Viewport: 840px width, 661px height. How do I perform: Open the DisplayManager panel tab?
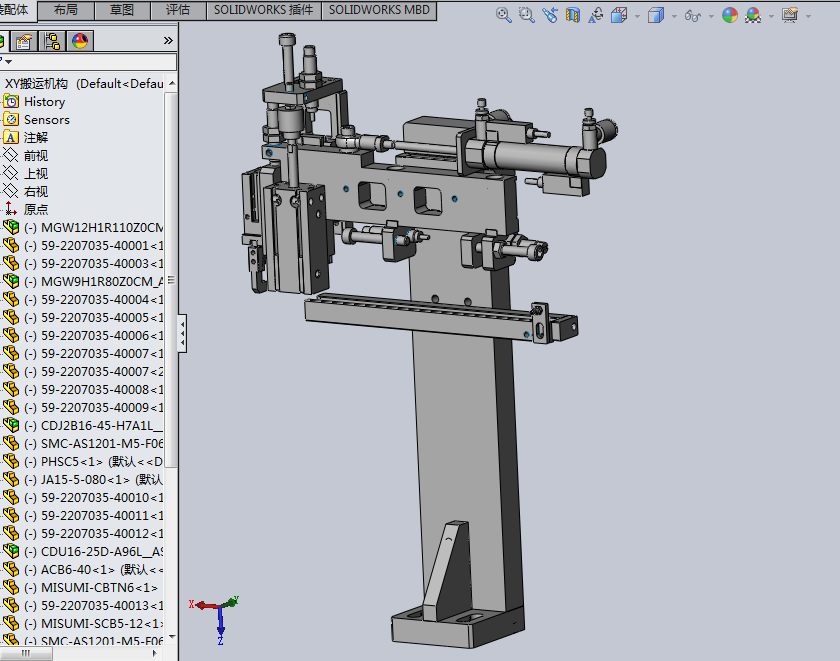click(79, 41)
